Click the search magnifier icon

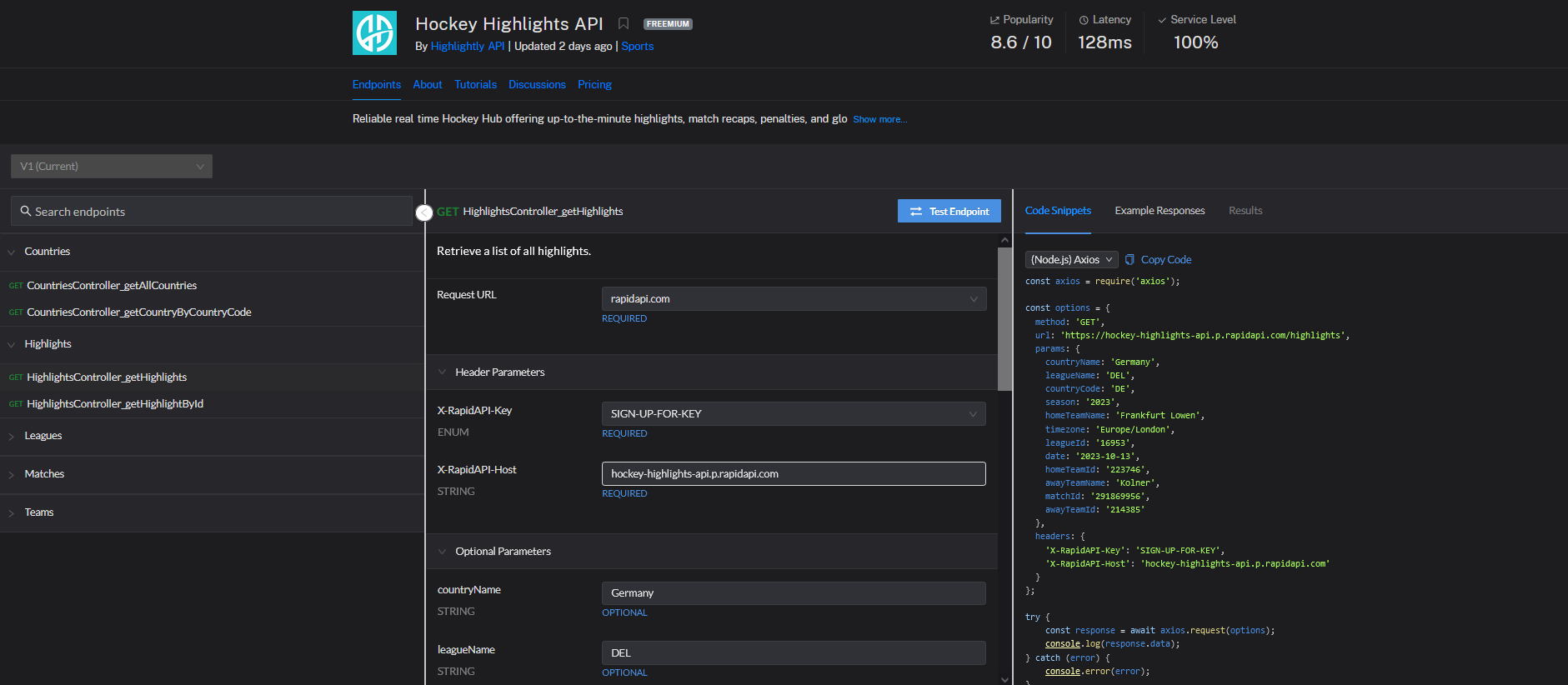pos(26,211)
